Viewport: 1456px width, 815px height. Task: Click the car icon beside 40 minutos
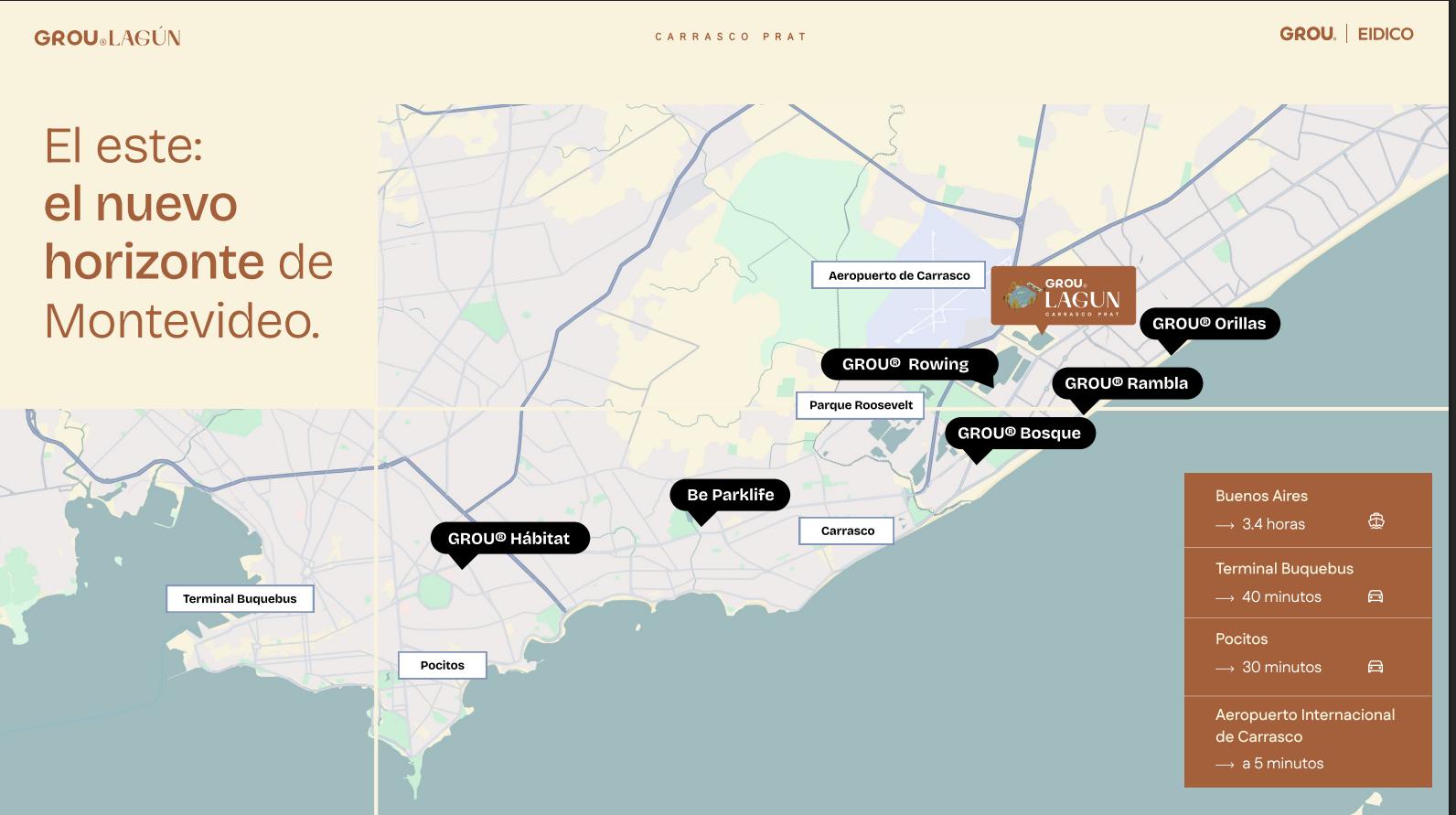1376,596
